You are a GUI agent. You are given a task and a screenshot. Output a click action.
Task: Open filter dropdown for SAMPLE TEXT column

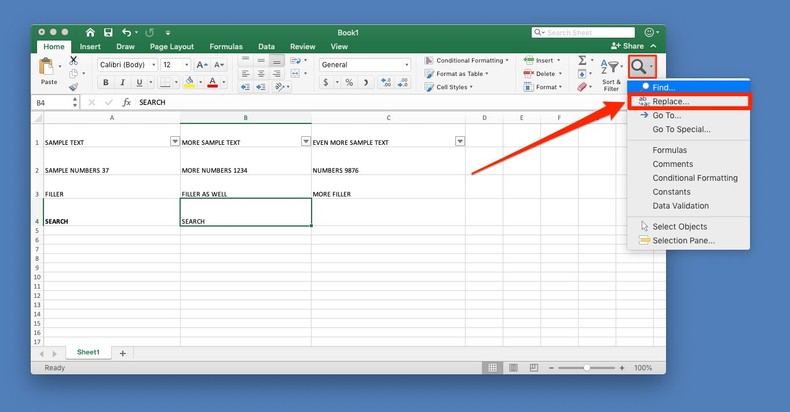[x=175, y=142]
